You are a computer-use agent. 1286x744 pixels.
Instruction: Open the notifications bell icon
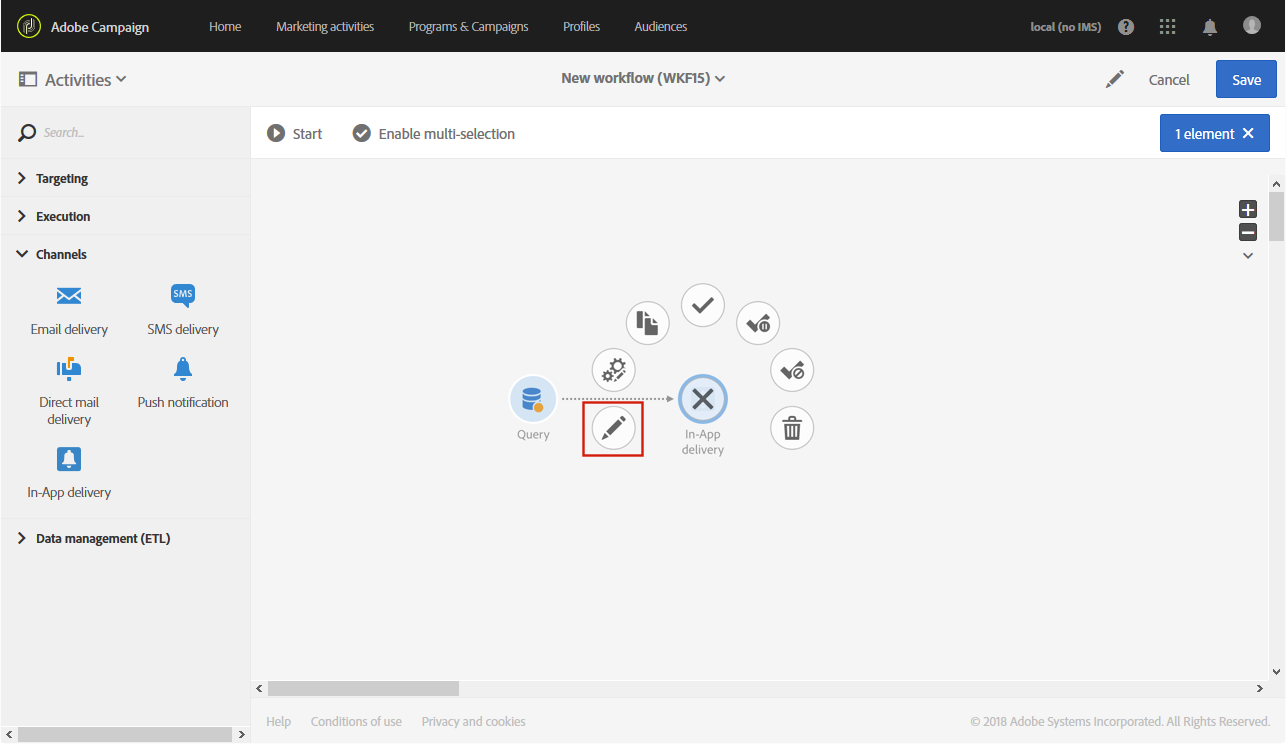(x=1210, y=27)
